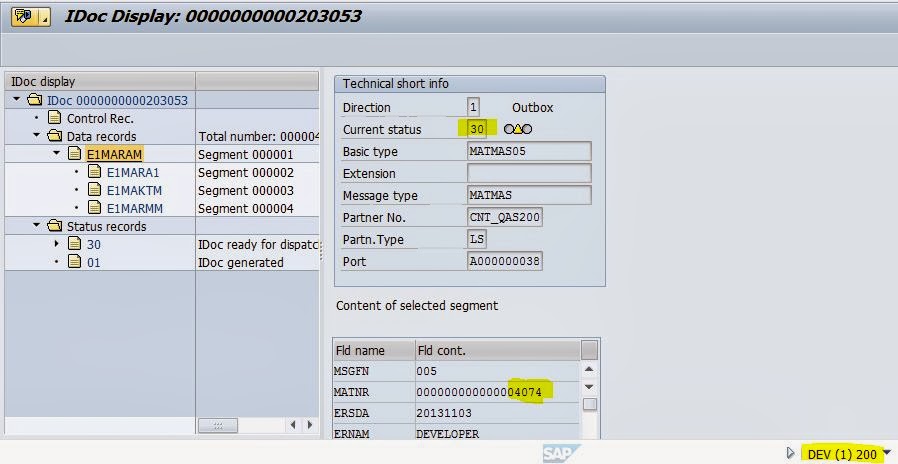Click segment table scrollbar thumb
Image resolution: width=898 pixels, height=464 pixels.
(589, 404)
